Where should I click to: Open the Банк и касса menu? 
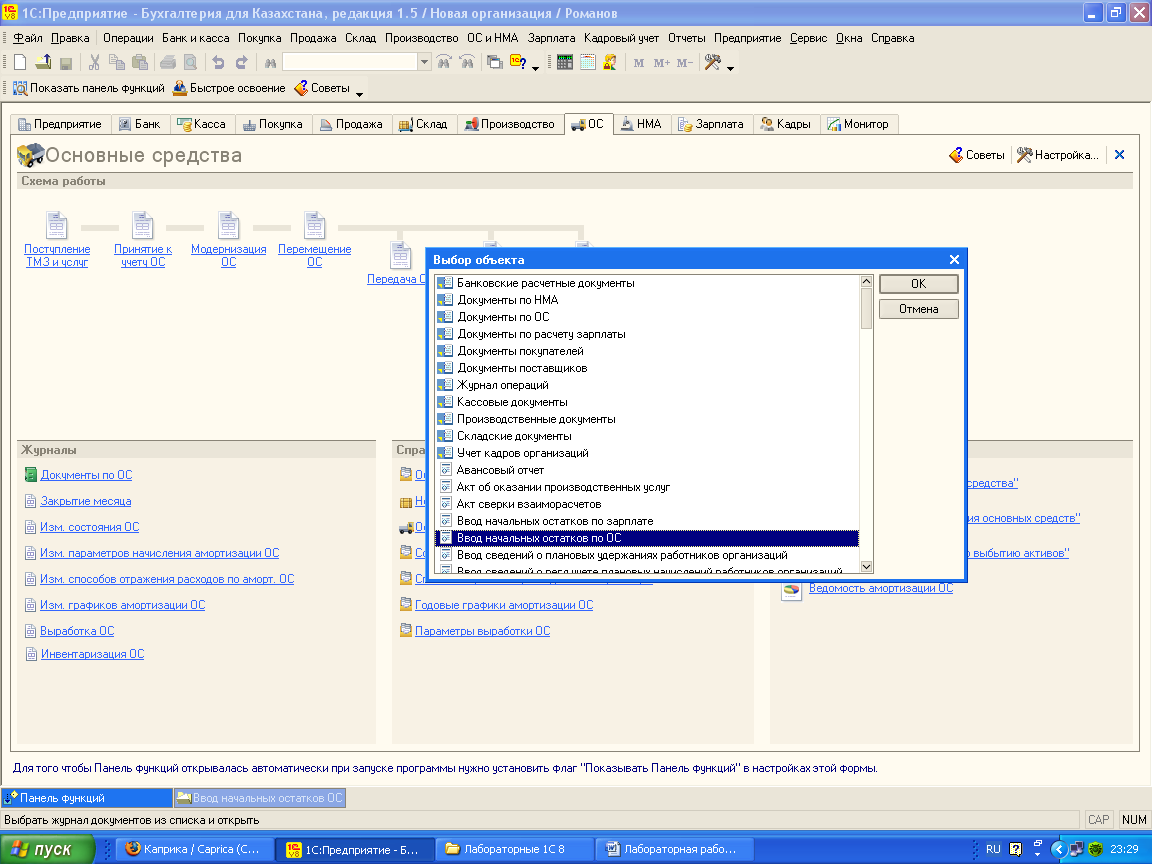click(195, 38)
